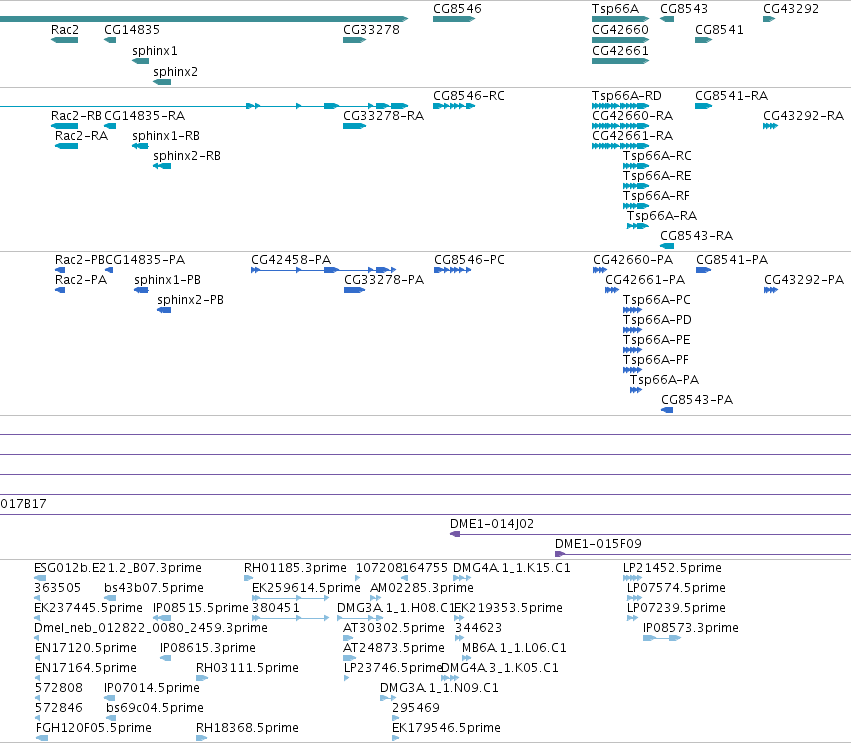Select protein sphinx2-PB
The height and width of the screenshot is (743, 851).
click(164, 310)
